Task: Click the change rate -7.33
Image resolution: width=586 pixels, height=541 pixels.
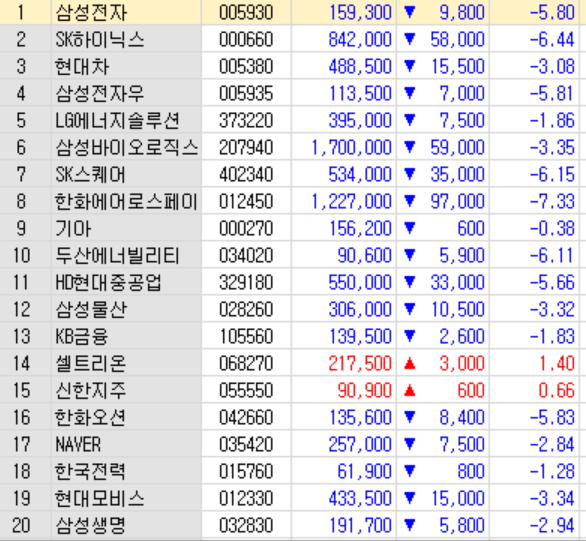Action: pyautogui.click(x=552, y=201)
